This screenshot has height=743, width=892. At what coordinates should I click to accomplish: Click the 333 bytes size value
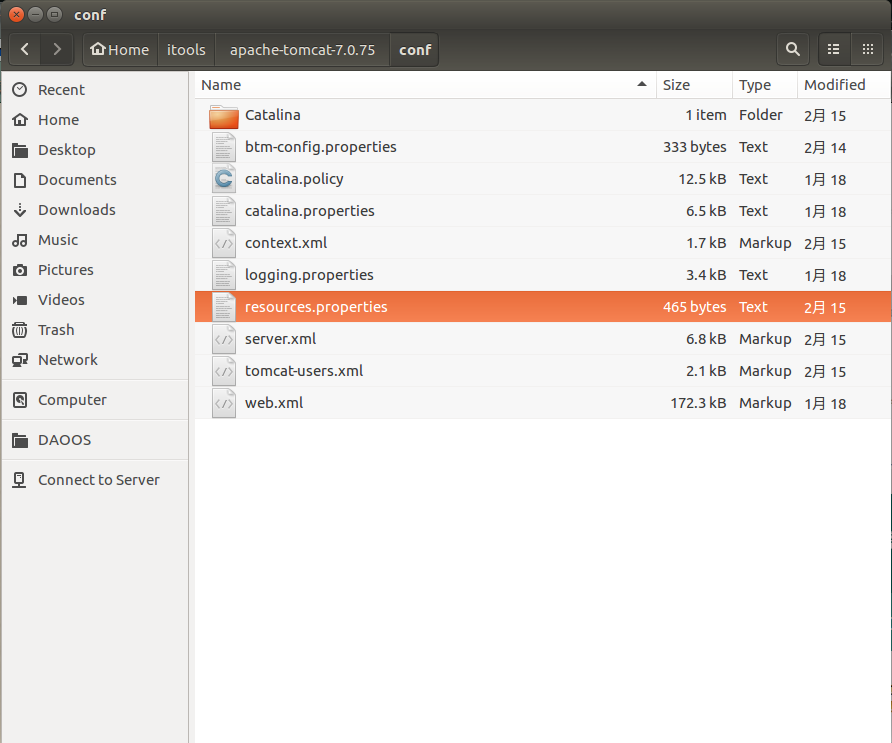[695, 147]
